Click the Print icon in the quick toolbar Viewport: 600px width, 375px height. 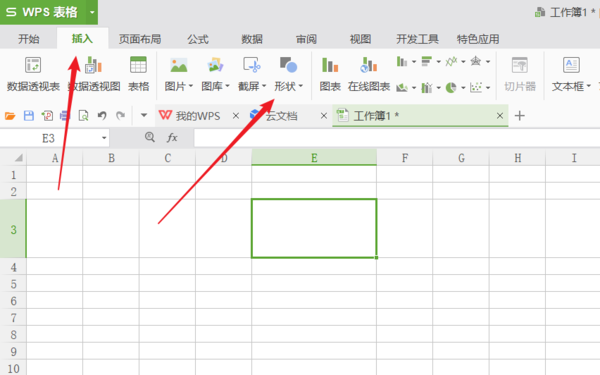tap(65, 116)
